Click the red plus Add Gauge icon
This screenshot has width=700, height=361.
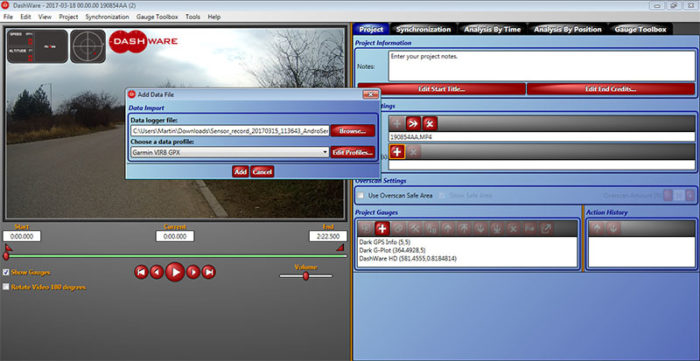point(382,228)
